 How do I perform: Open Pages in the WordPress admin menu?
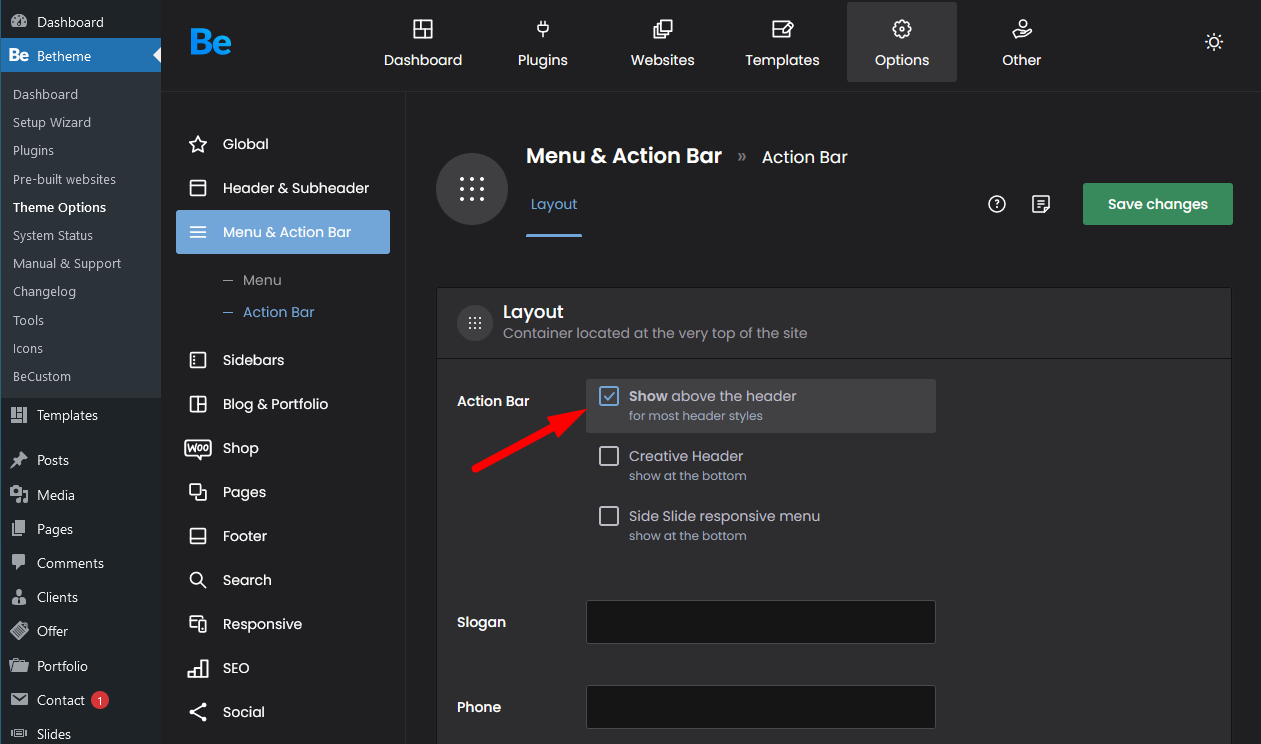tap(80, 529)
